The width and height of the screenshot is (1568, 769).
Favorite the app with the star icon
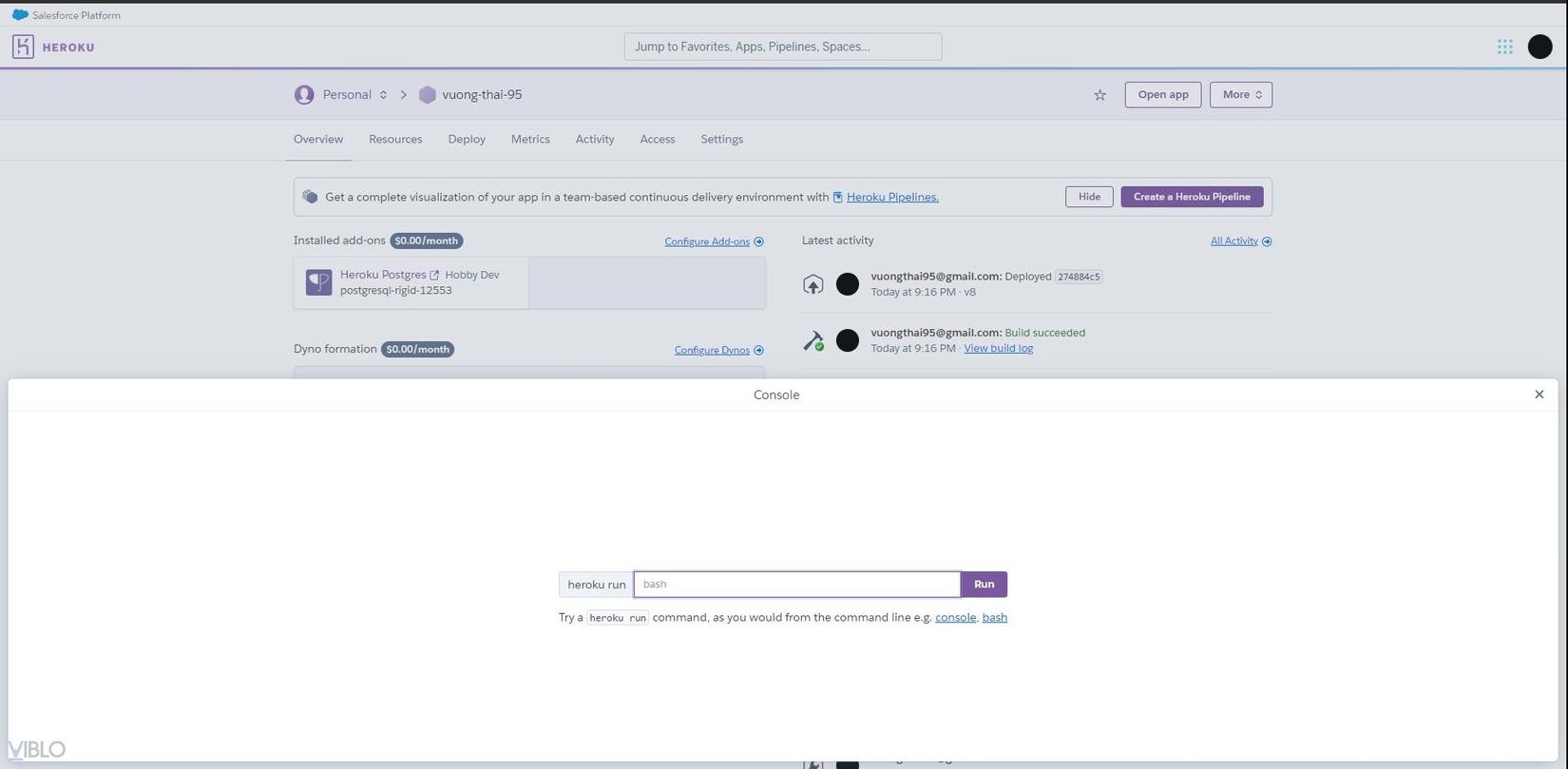(1100, 95)
